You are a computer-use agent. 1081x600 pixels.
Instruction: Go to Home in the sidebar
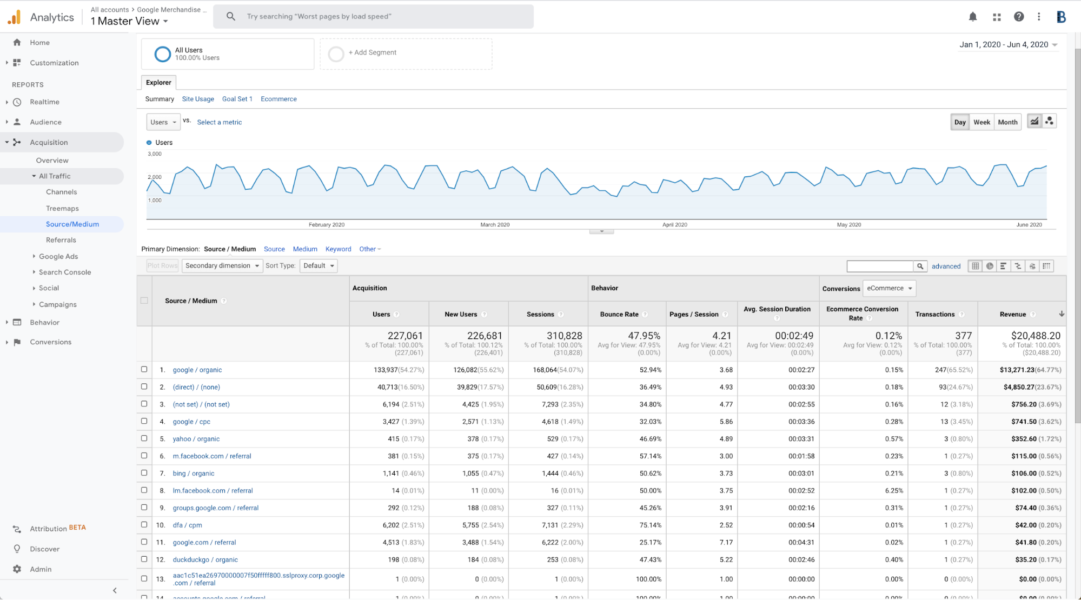point(39,43)
